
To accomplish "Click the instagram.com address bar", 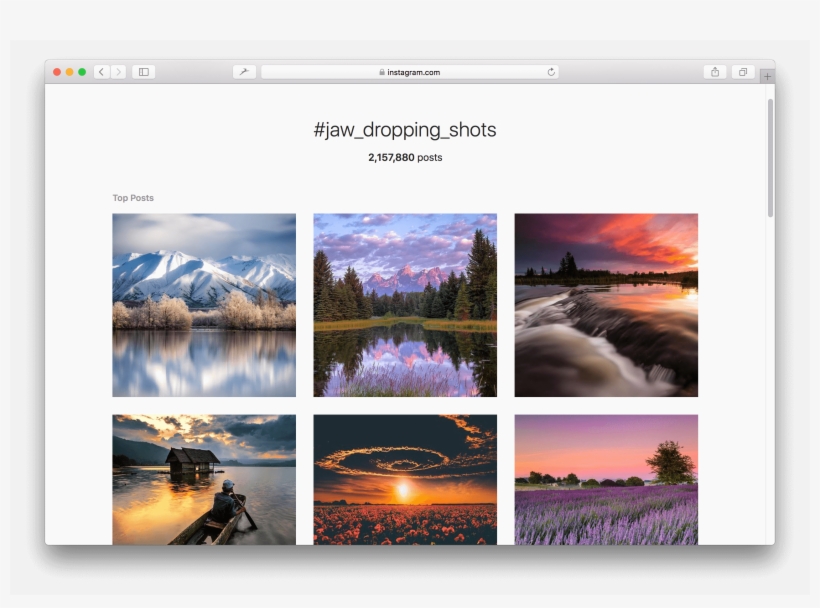I will (x=410, y=72).
